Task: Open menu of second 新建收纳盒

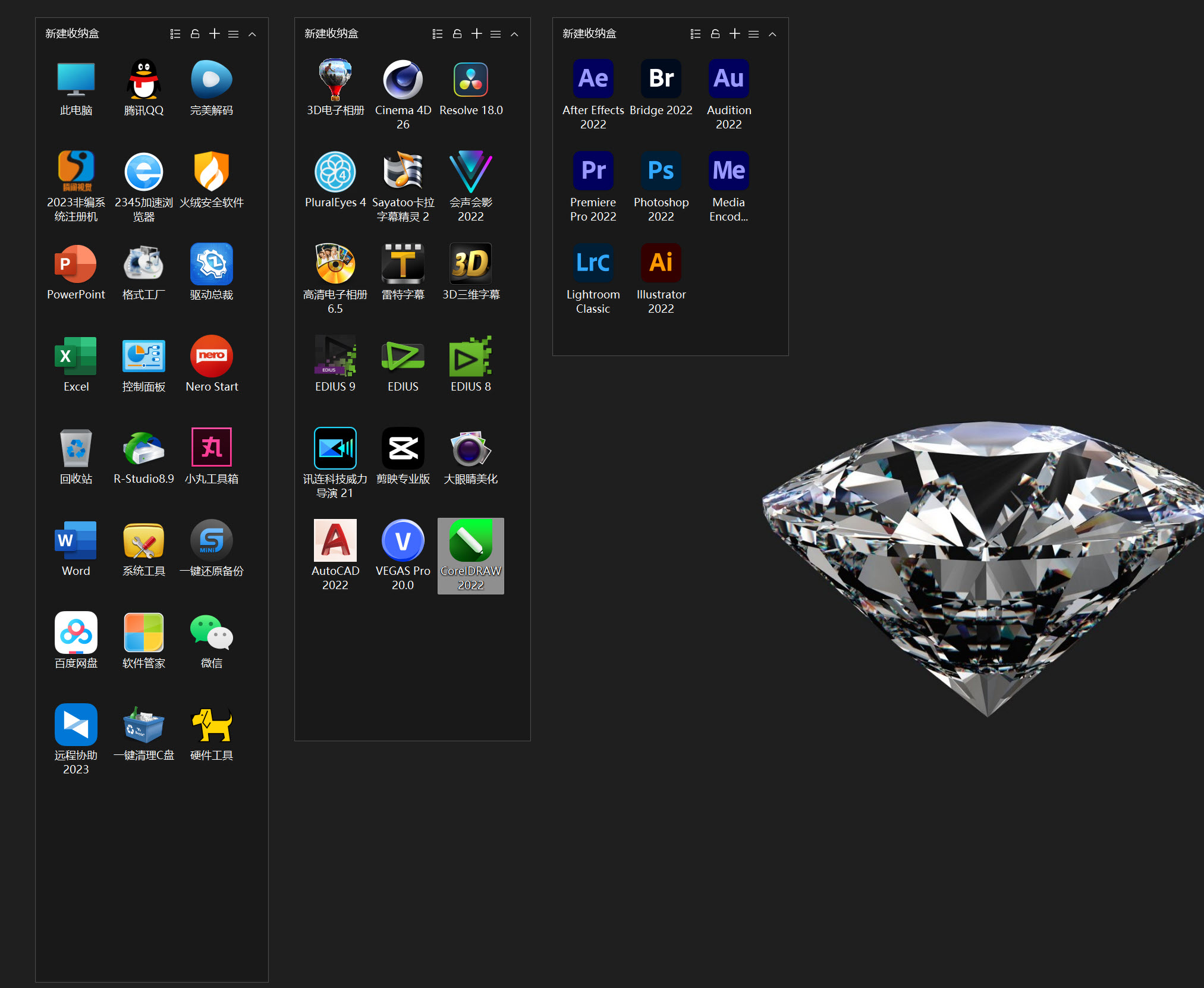Action: click(x=496, y=34)
